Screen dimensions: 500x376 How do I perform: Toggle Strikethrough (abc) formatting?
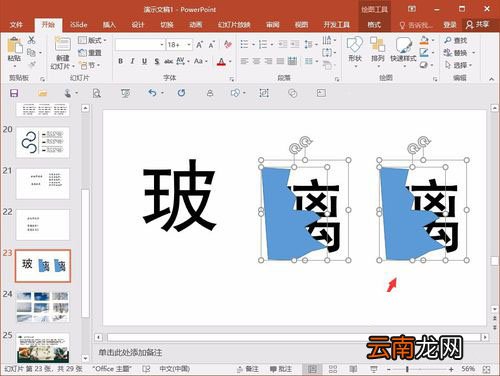(x=169, y=61)
